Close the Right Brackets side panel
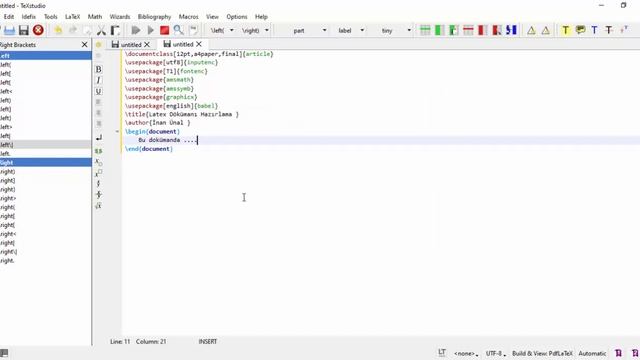640x360 pixels. (x=84, y=44)
